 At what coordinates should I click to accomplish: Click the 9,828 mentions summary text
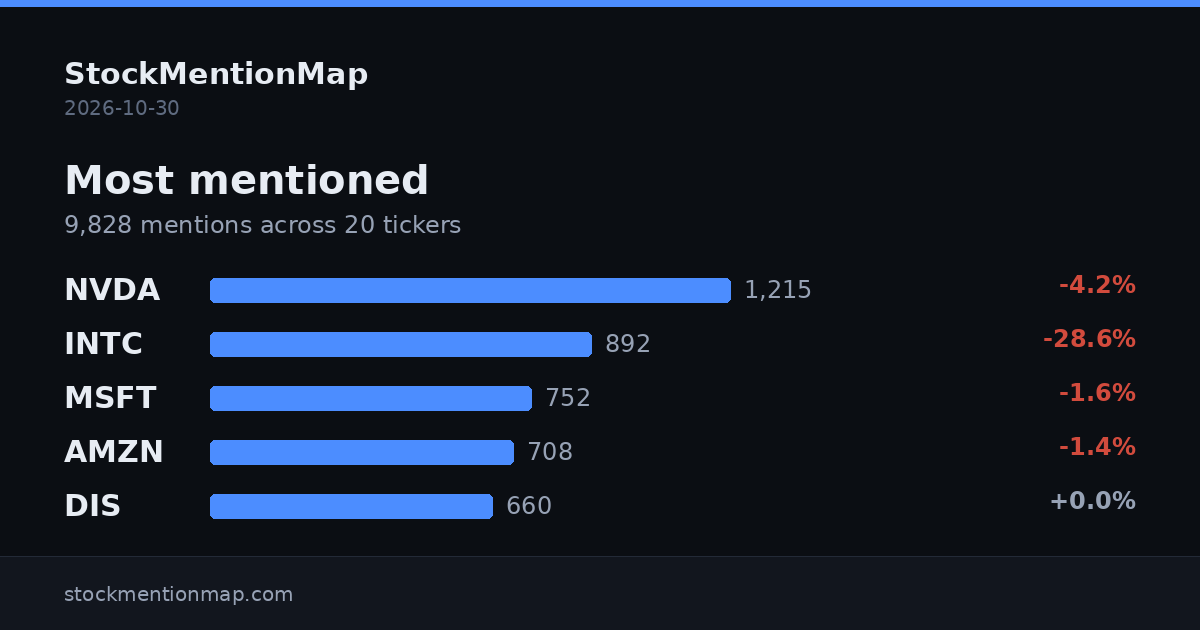pyautogui.click(x=262, y=226)
